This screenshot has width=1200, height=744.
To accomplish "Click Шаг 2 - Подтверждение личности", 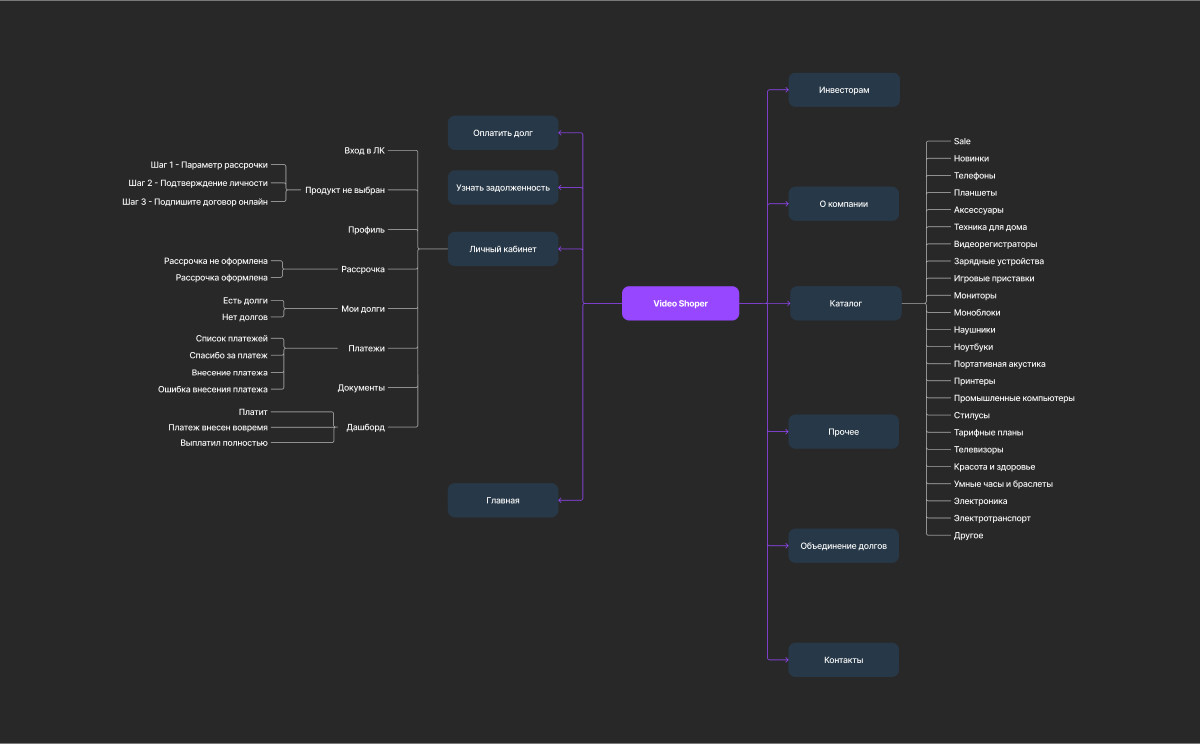I will click(198, 183).
